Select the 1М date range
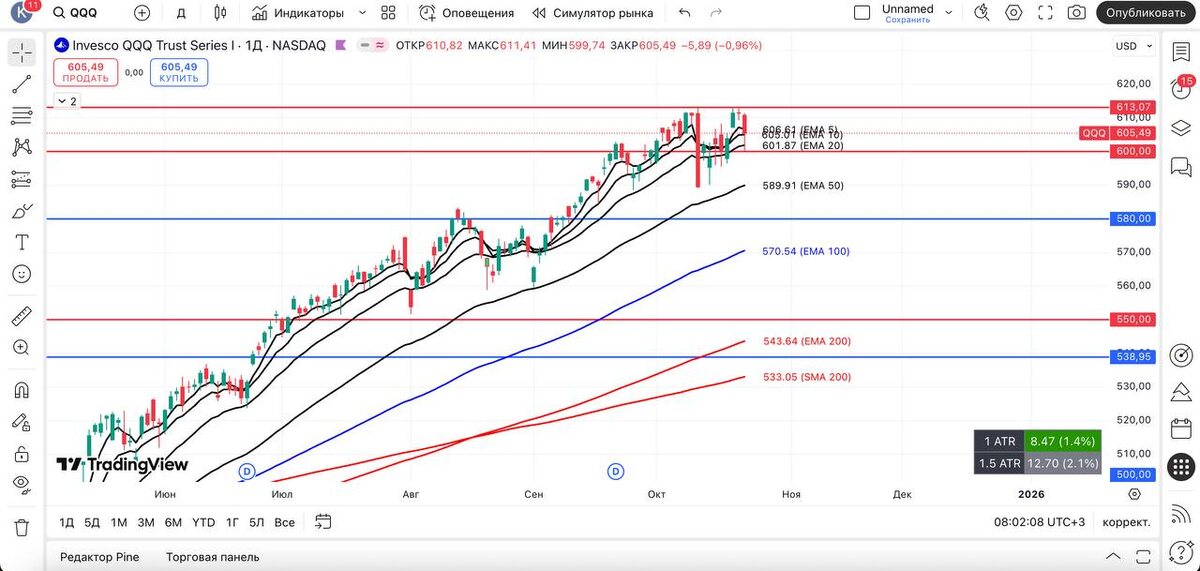 click(x=119, y=522)
